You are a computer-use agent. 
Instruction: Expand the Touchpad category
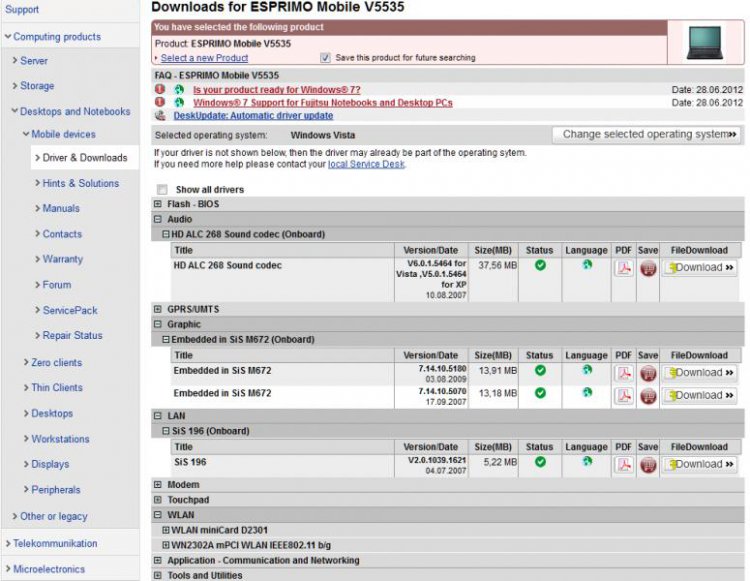pyautogui.click(x=158, y=500)
